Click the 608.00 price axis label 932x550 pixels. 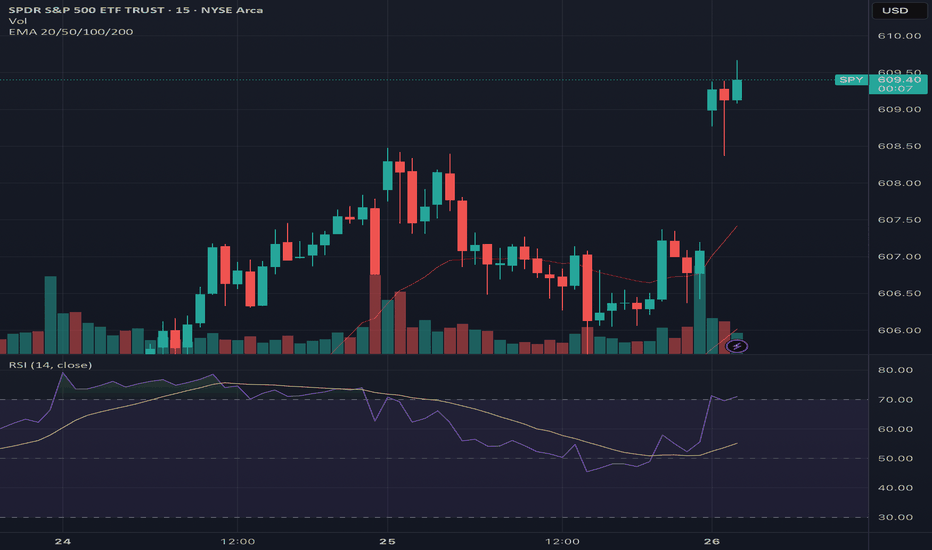pyautogui.click(x=899, y=183)
